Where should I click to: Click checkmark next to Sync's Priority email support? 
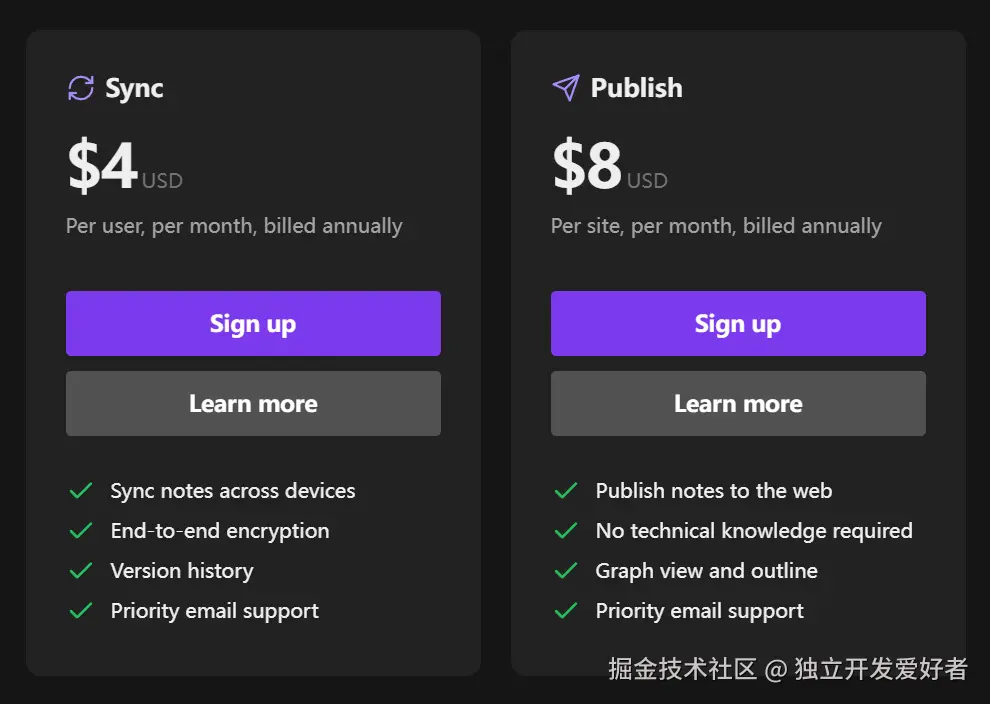click(x=81, y=611)
